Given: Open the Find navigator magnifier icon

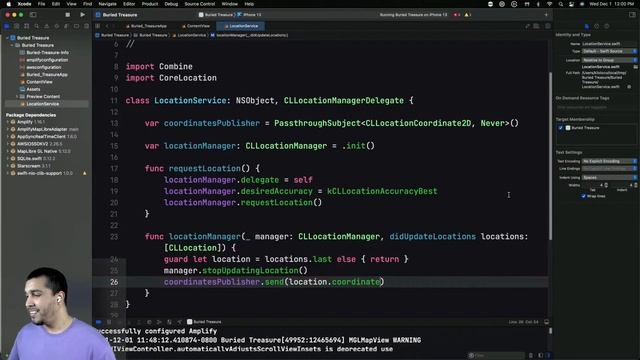Looking at the screenshot, I should [37, 26].
